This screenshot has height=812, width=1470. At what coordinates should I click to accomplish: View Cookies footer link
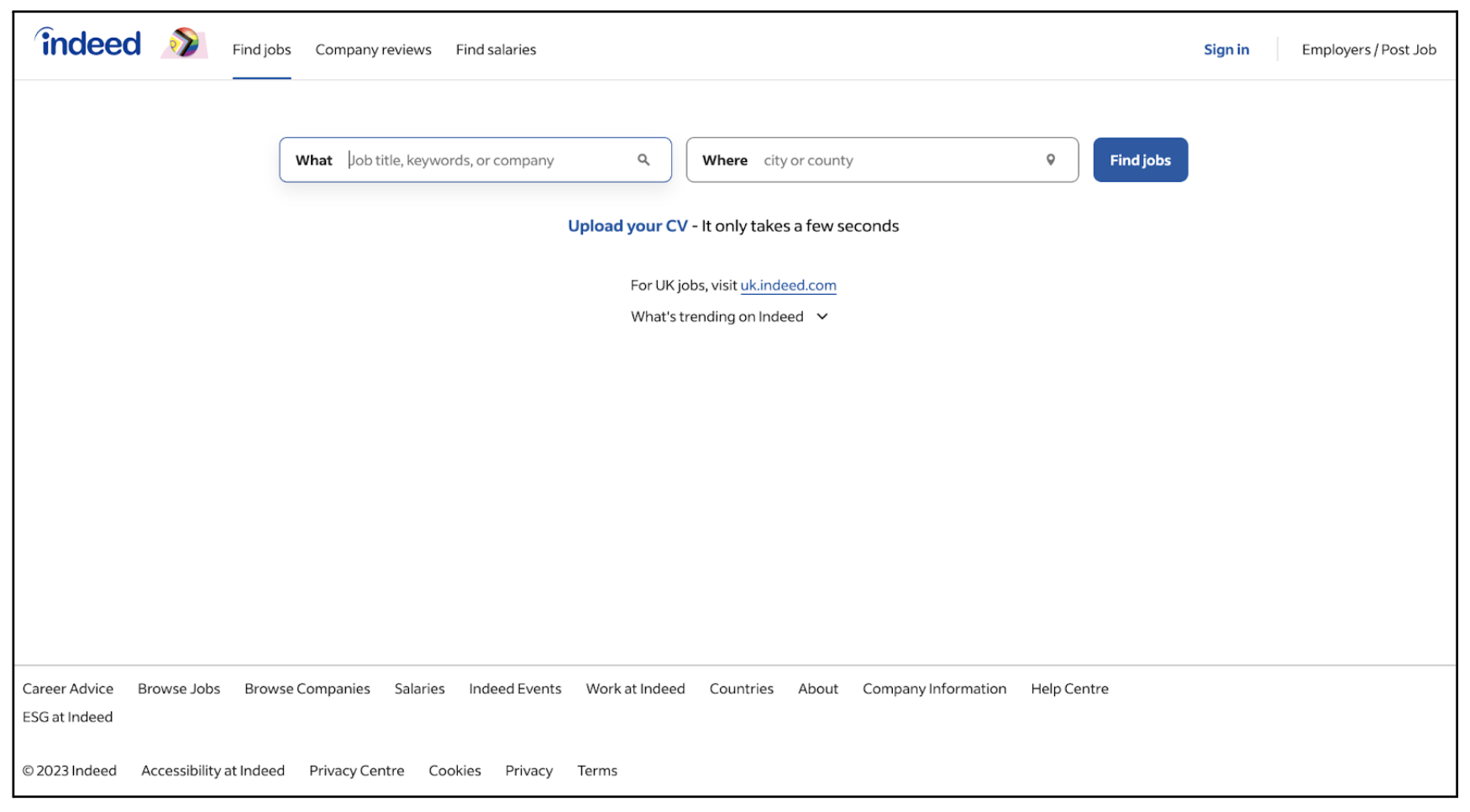454,771
